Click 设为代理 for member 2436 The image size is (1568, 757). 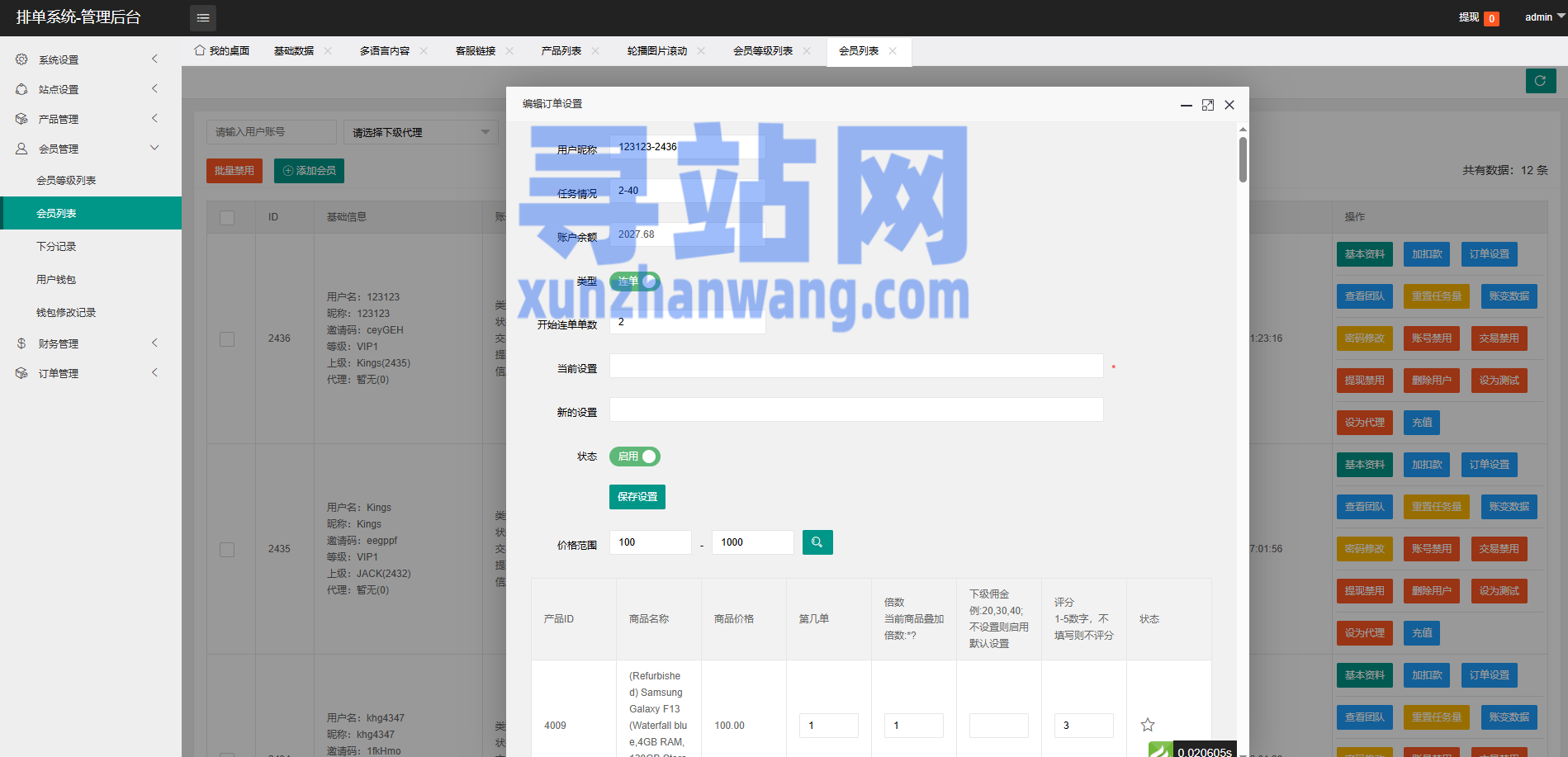(1365, 423)
